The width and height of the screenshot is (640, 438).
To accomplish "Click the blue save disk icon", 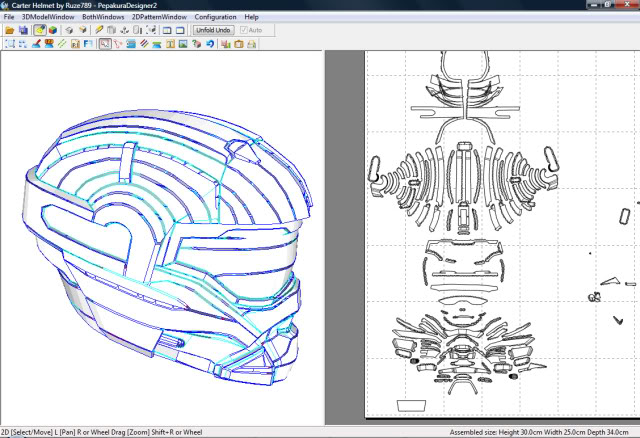I will pyautogui.click(x=23, y=30).
